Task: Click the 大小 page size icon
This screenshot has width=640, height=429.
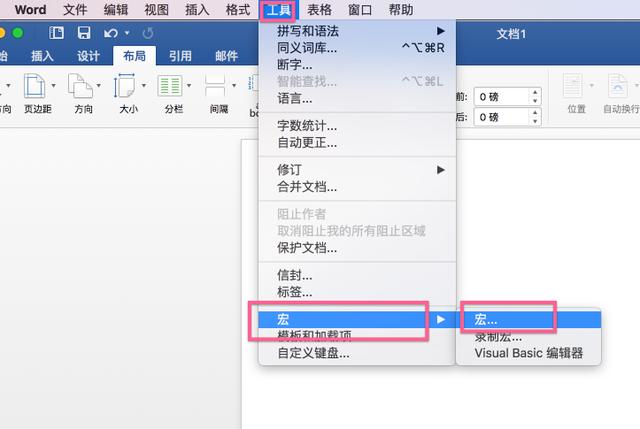Action: (124, 86)
